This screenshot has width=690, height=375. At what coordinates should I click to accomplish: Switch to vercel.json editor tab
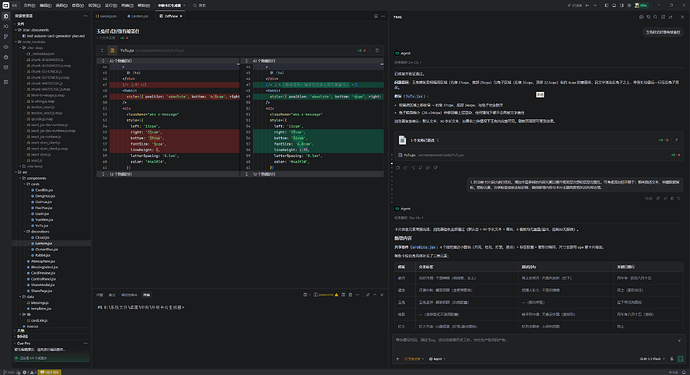(x=107, y=16)
